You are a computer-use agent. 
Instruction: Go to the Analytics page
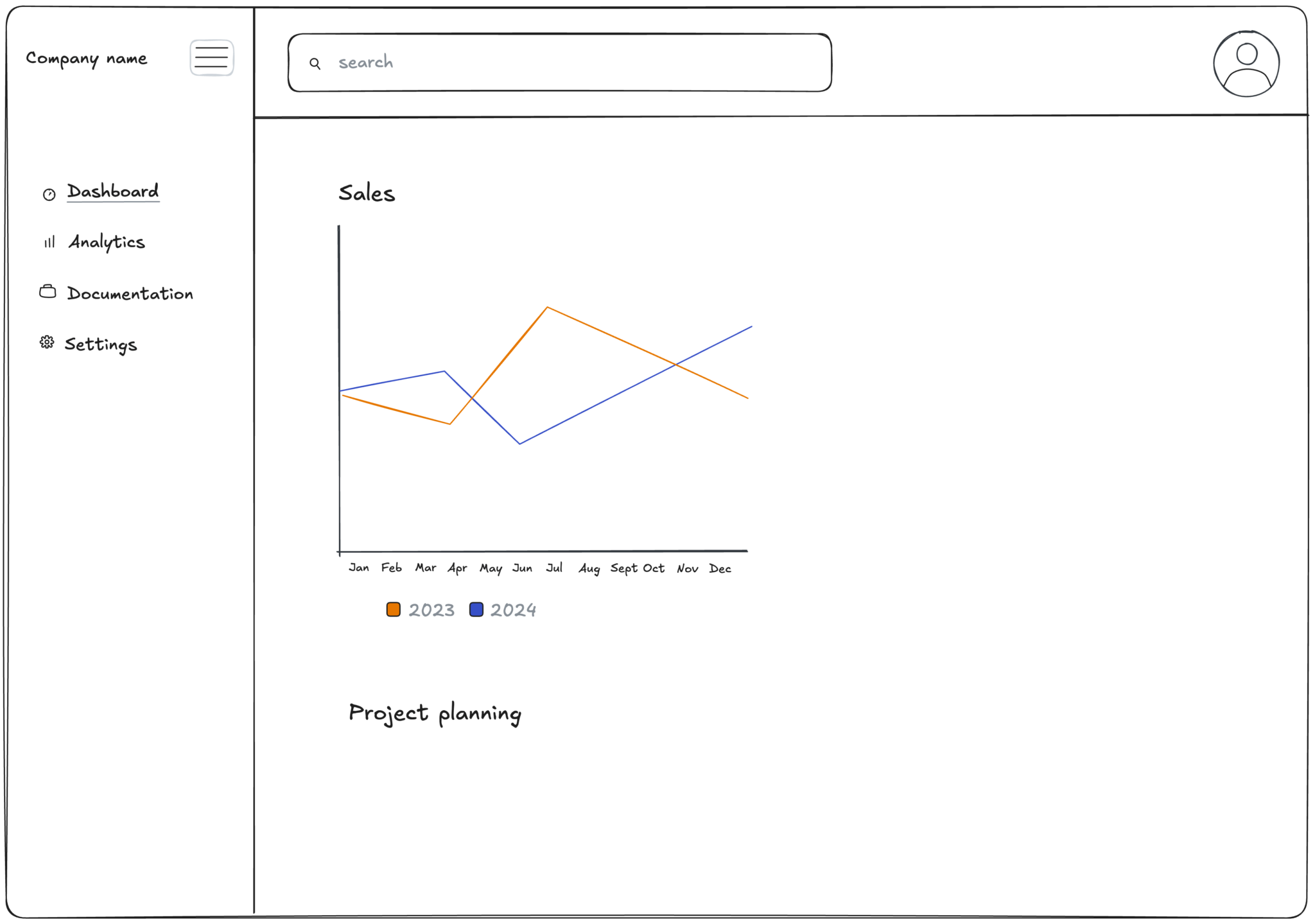(107, 242)
